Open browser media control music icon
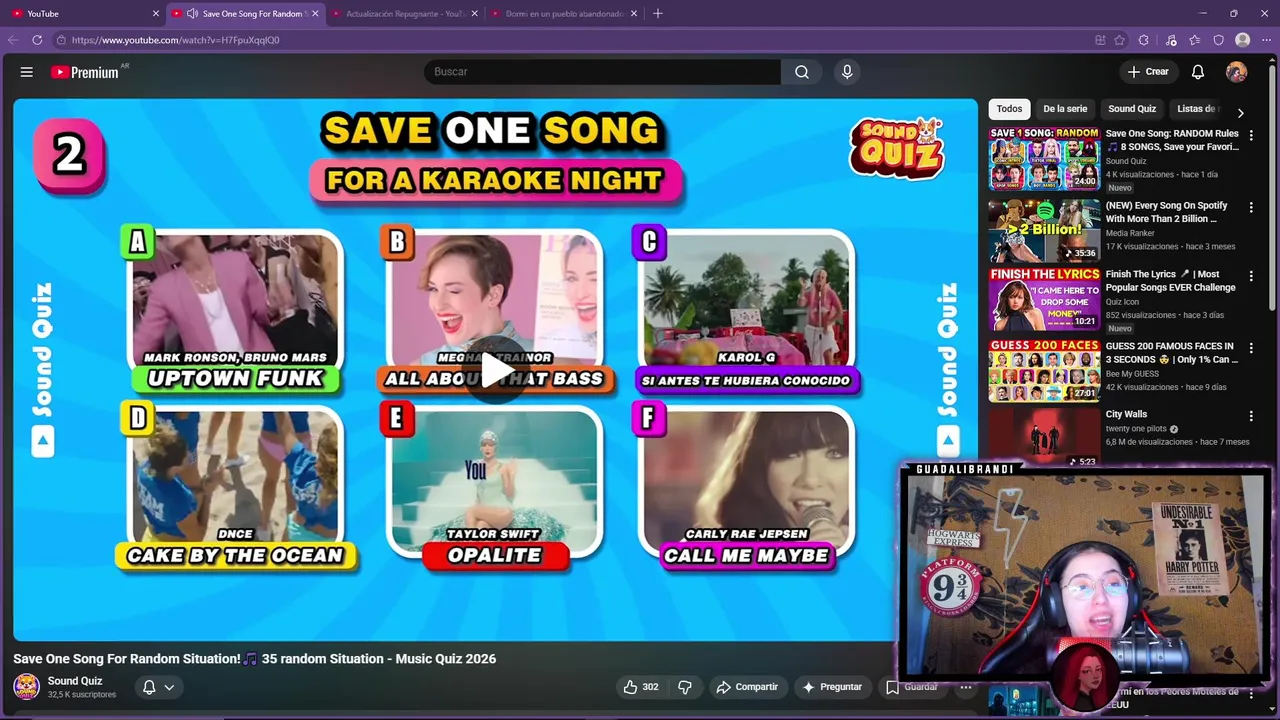The width and height of the screenshot is (1280, 720). coord(1171,40)
